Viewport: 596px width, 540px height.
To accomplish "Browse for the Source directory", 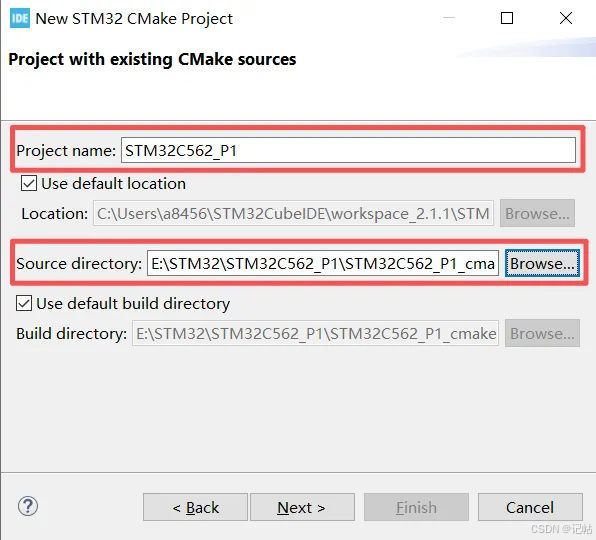I will (542, 263).
